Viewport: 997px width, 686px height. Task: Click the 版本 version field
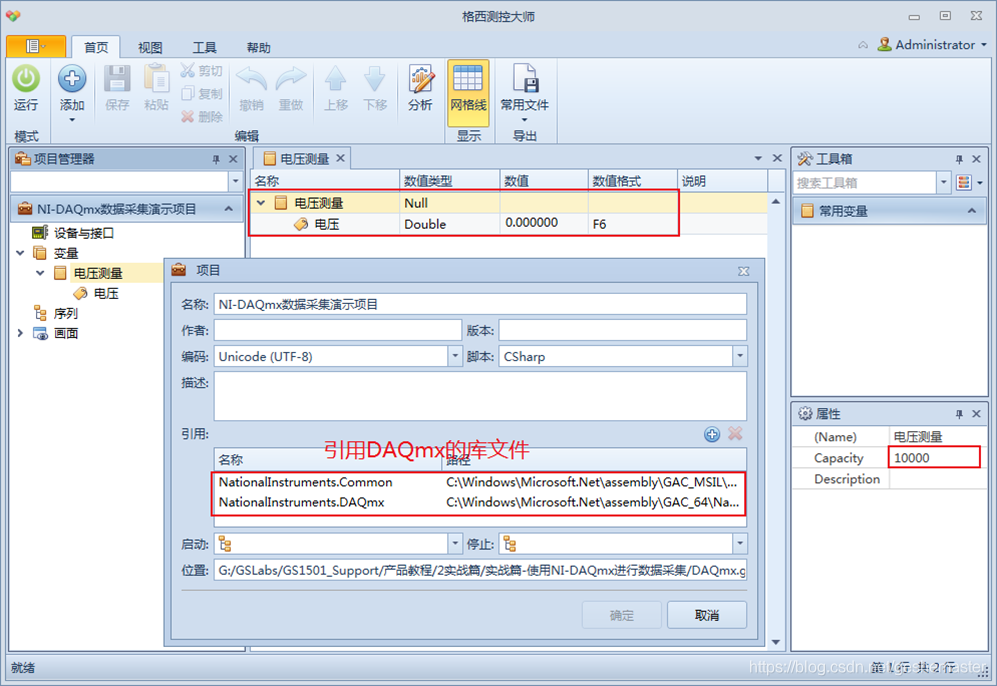tap(622, 331)
